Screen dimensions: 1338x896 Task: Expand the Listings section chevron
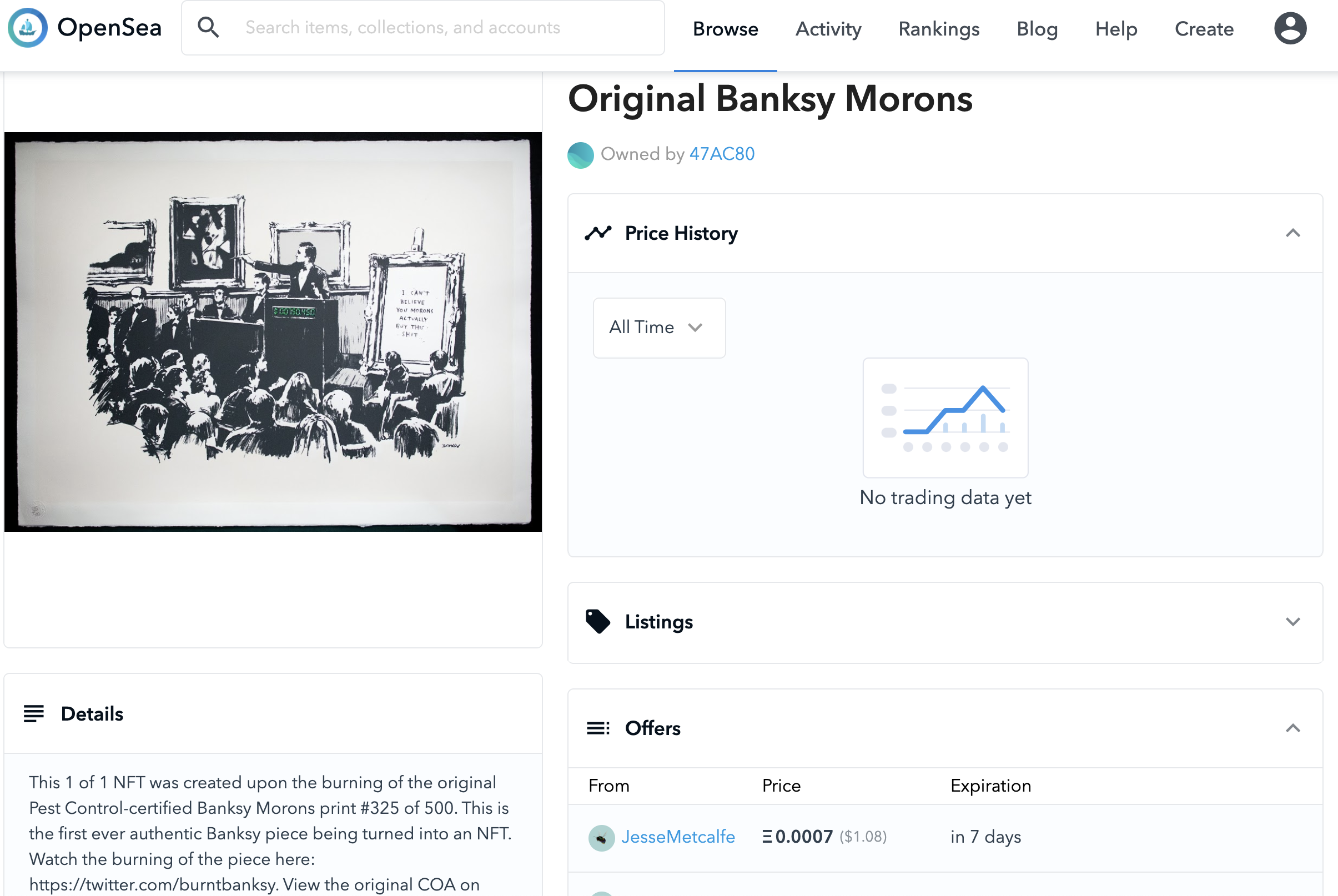(x=1293, y=622)
